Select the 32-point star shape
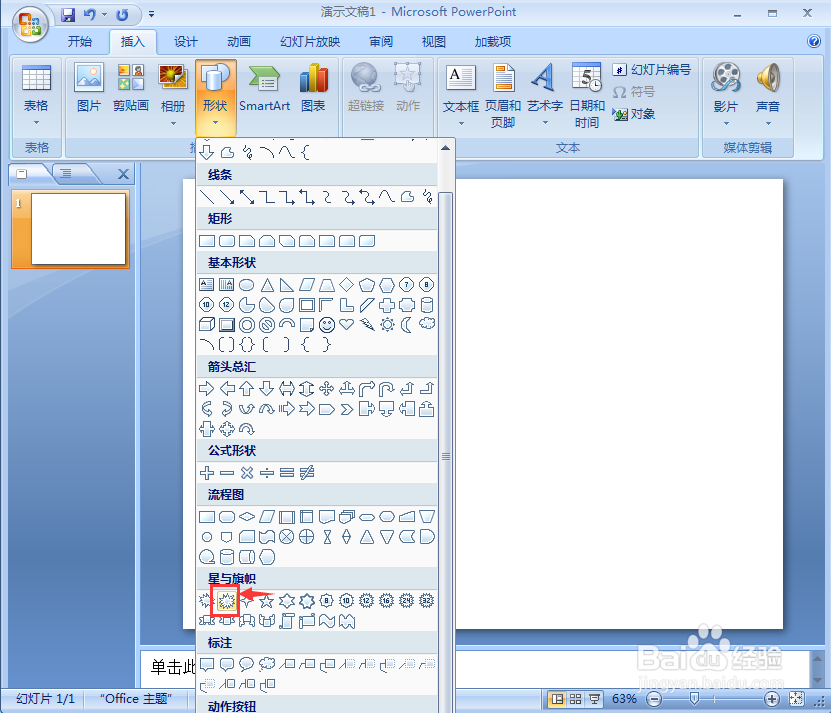The height and width of the screenshot is (713, 831). [427, 601]
